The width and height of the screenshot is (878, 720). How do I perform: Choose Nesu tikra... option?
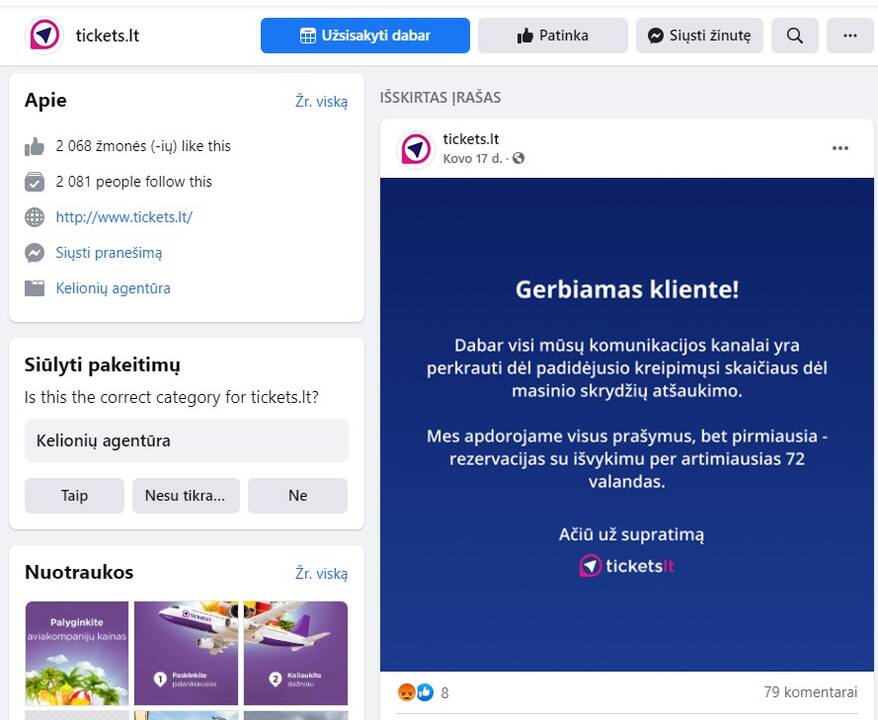pyautogui.click(x=186, y=495)
